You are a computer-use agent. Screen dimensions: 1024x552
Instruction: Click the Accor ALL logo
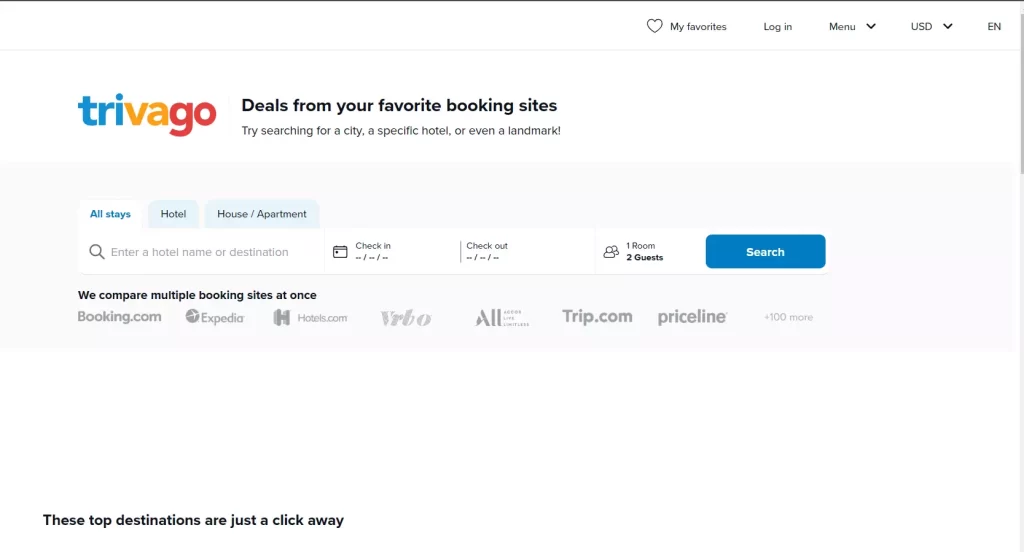point(502,317)
